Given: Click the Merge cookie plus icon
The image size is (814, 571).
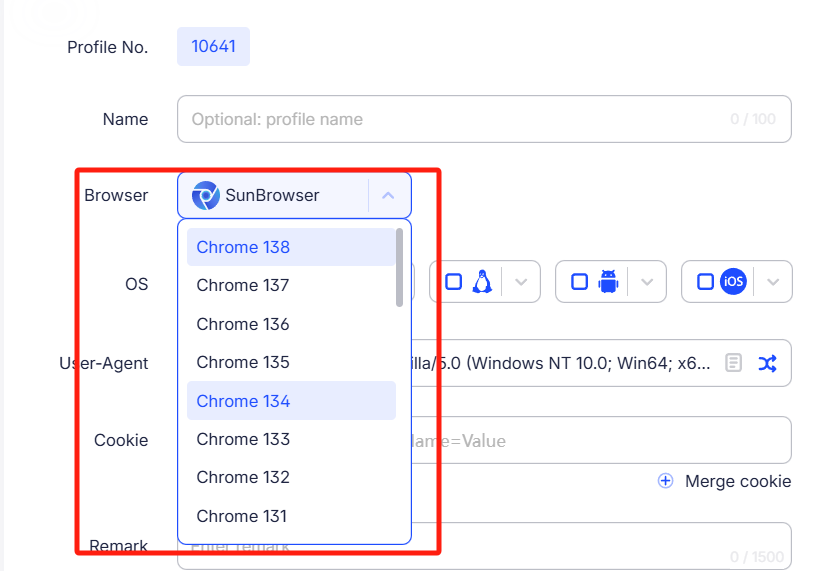Looking at the screenshot, I should (x=666, y=481).
